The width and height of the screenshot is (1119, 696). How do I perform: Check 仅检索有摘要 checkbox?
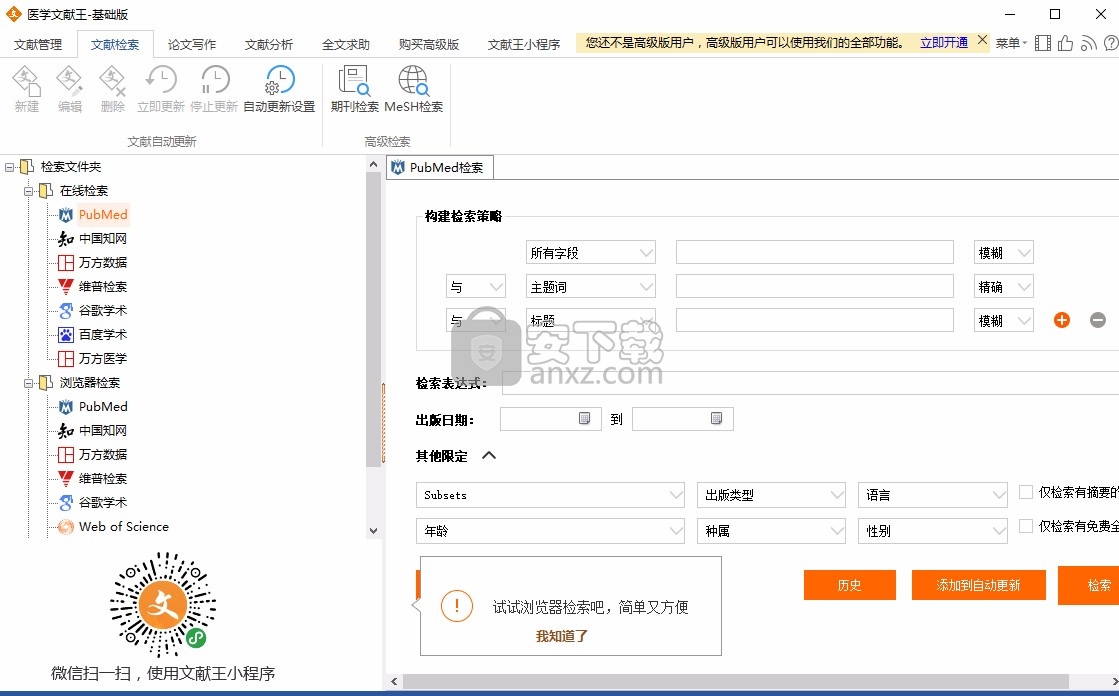[x=1026, y=492]
